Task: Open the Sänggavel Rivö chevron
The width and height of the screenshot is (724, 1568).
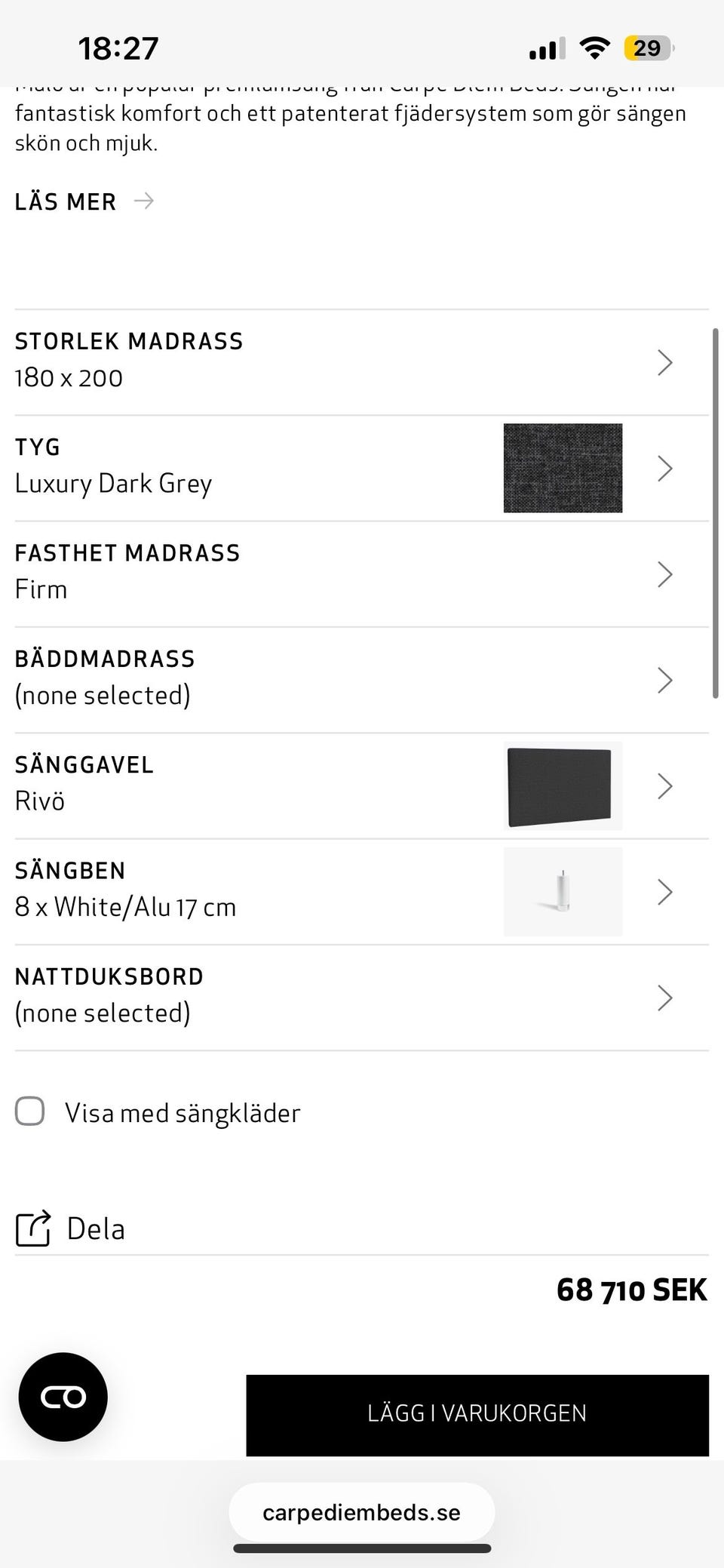Action: 664,786
